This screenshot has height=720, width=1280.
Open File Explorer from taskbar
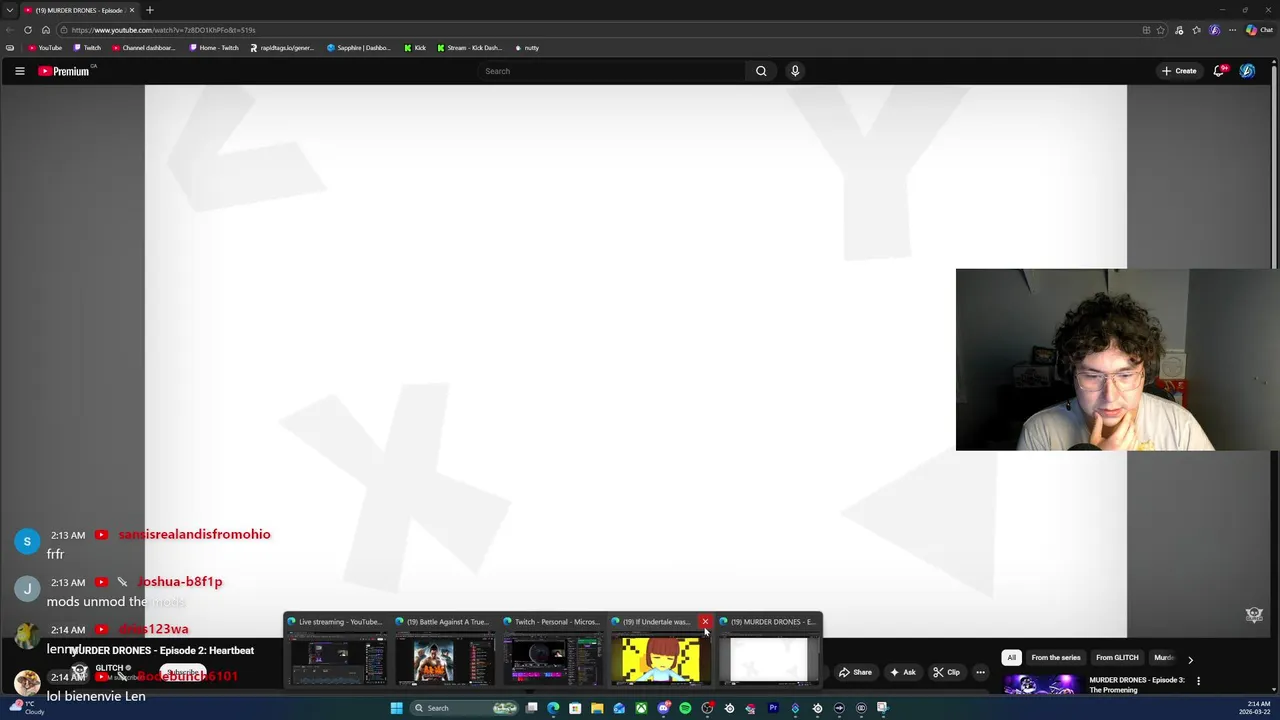[x=597, y=708]
